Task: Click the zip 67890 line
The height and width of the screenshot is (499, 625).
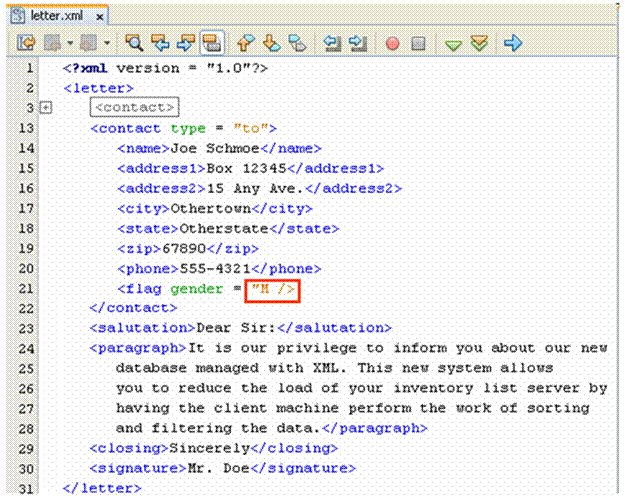Action: tap(188, 248)
